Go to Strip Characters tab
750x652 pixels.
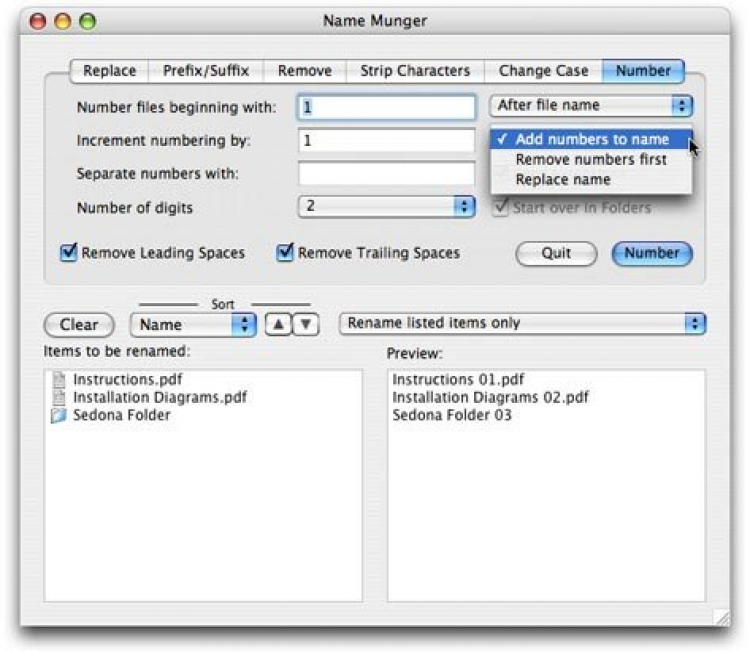pos(415,71)
